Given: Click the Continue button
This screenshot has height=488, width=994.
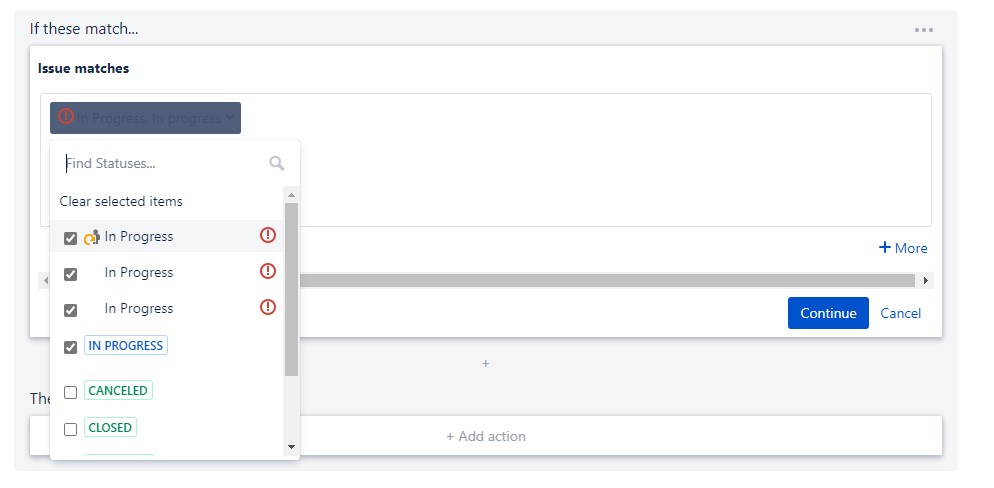Looking at the screenshot, I should coord(828,313).
